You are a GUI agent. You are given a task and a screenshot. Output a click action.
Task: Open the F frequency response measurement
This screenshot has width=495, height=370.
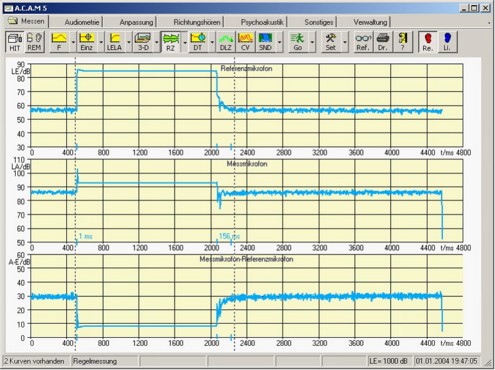[59, 42]
